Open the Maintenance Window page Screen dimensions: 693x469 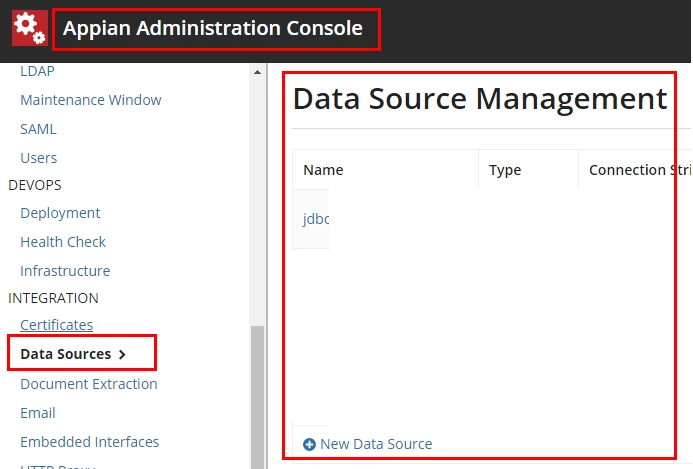coord(91,100)
